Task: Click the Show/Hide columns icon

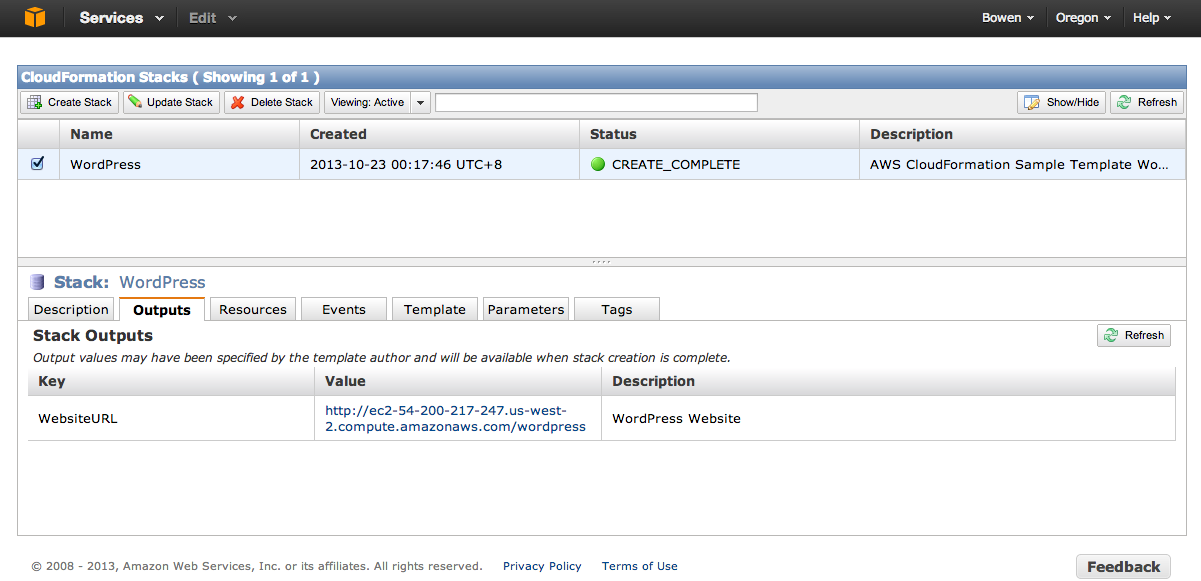Action: (x=1032, y=102)
